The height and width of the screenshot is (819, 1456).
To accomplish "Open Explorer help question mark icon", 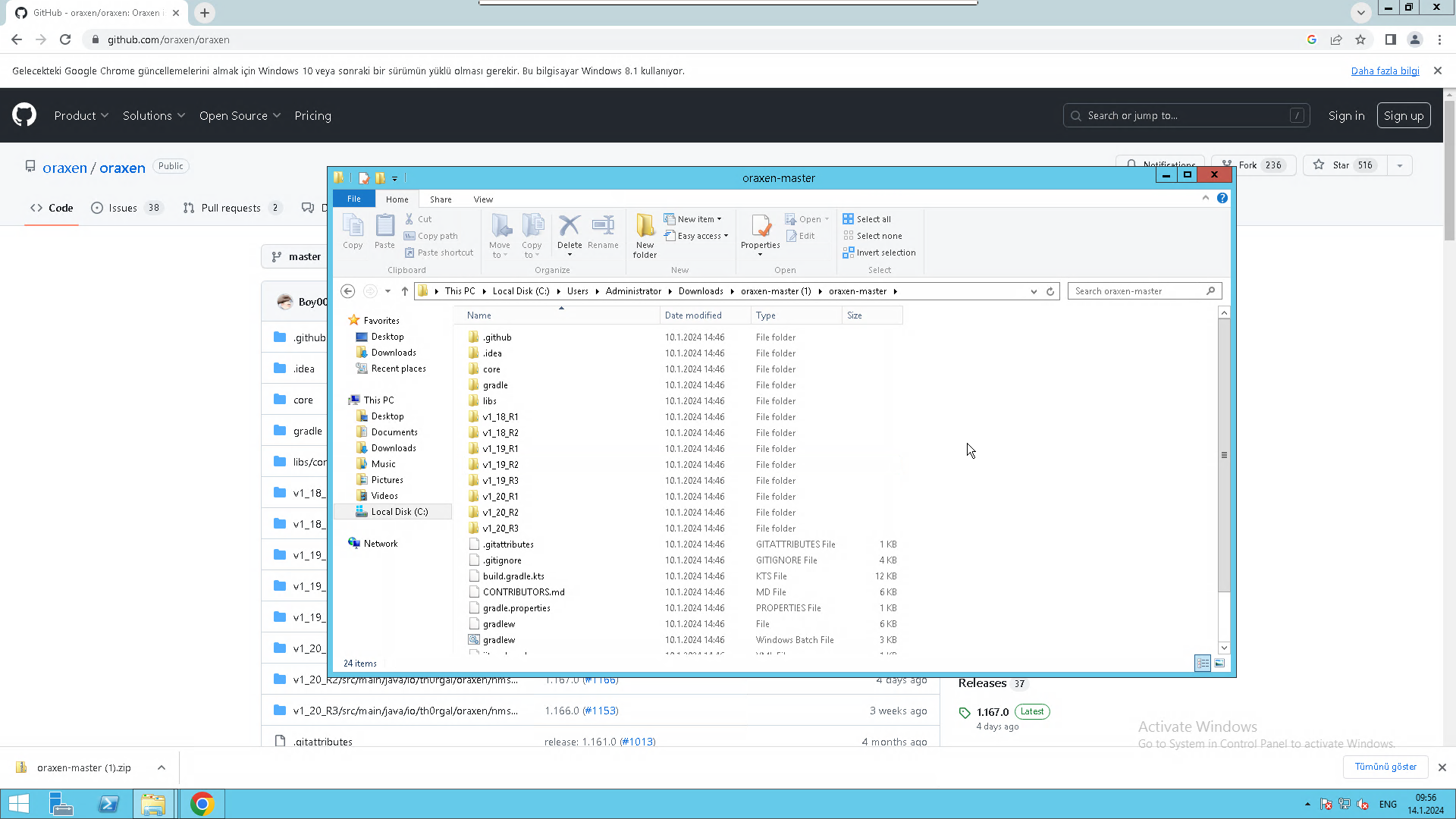I will (x=1222, y=198).
